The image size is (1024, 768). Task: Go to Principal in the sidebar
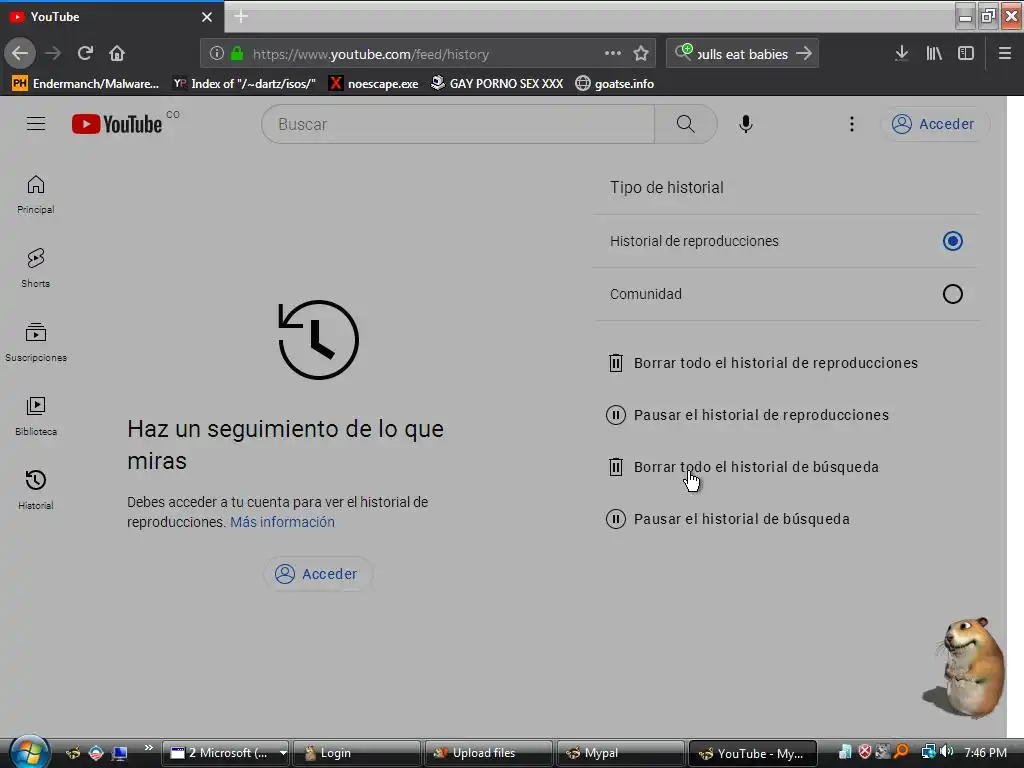click(x=36, y=195)
